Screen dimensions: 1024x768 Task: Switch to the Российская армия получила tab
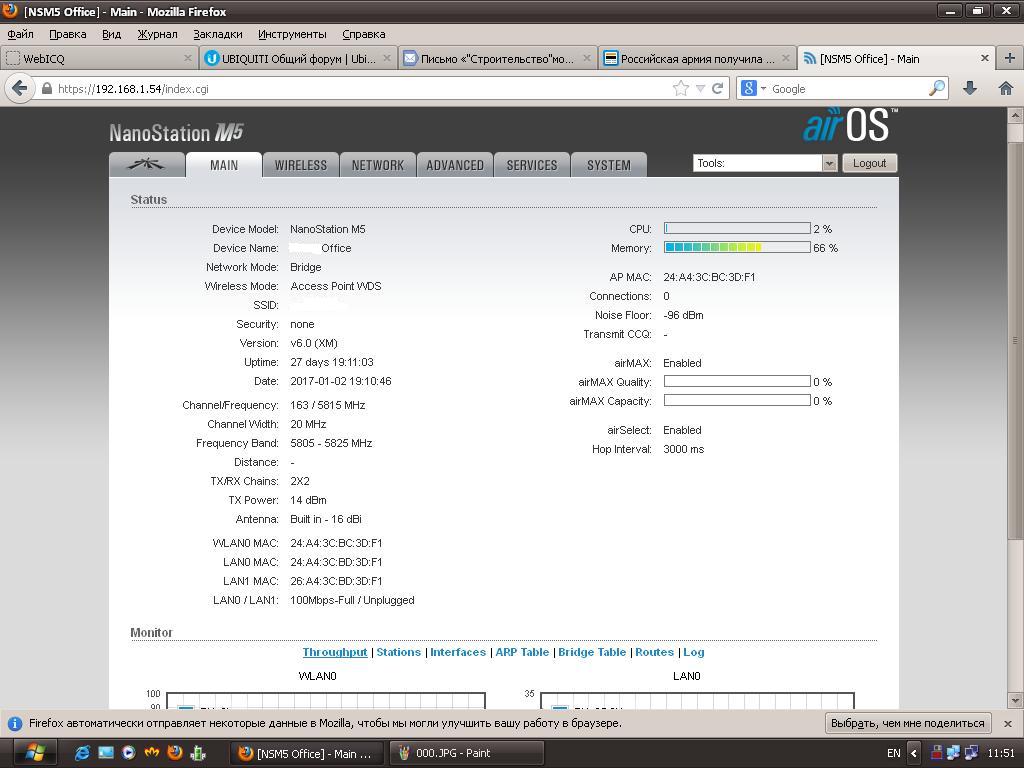(x=697, y=58)
